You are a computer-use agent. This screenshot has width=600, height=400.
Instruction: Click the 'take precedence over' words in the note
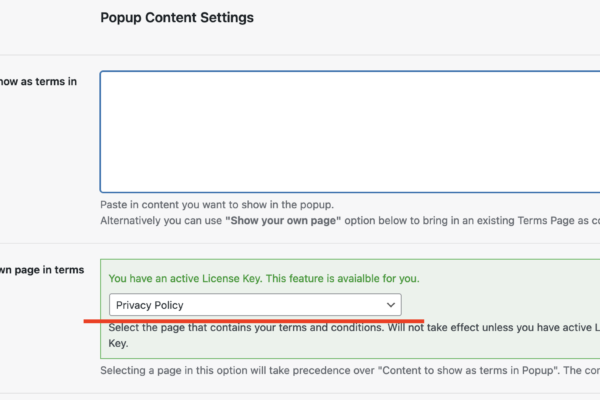point(325,371)
